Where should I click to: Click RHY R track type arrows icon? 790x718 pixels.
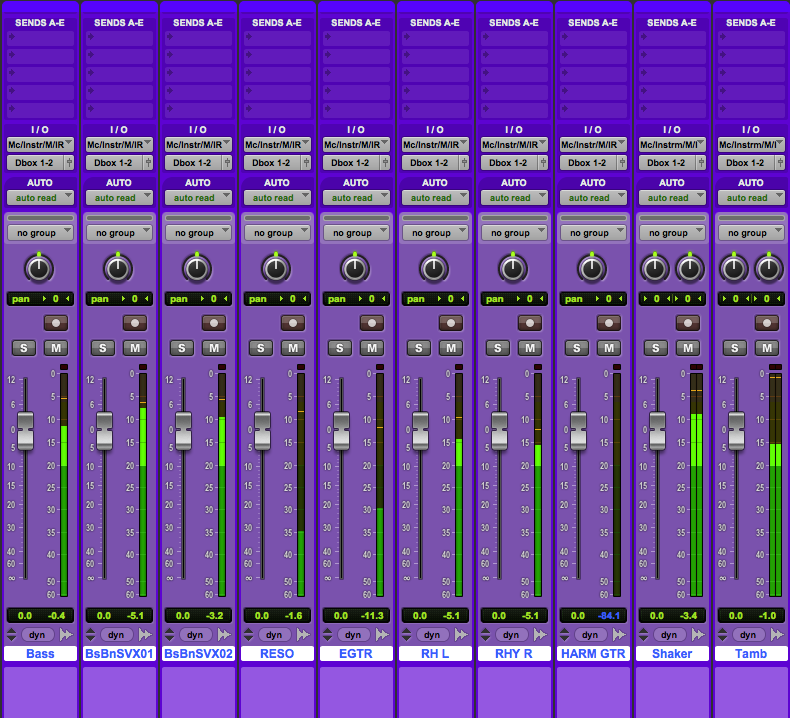pos(486,634)
